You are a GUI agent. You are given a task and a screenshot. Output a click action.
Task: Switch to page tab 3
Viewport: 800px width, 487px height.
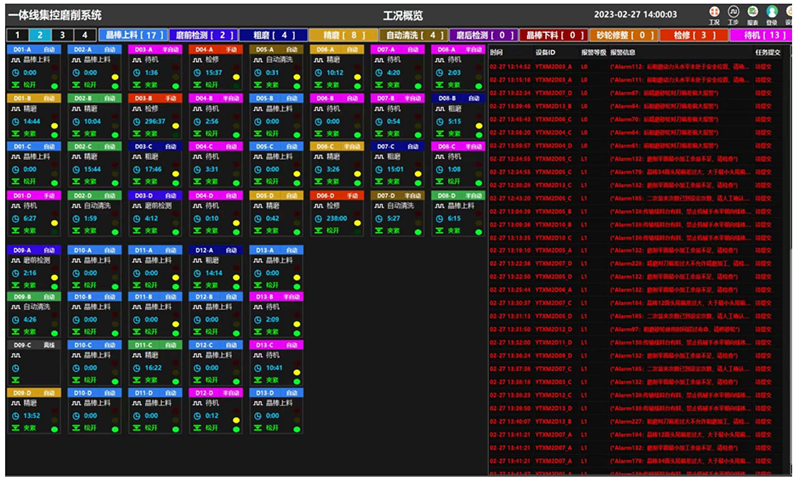63,35
